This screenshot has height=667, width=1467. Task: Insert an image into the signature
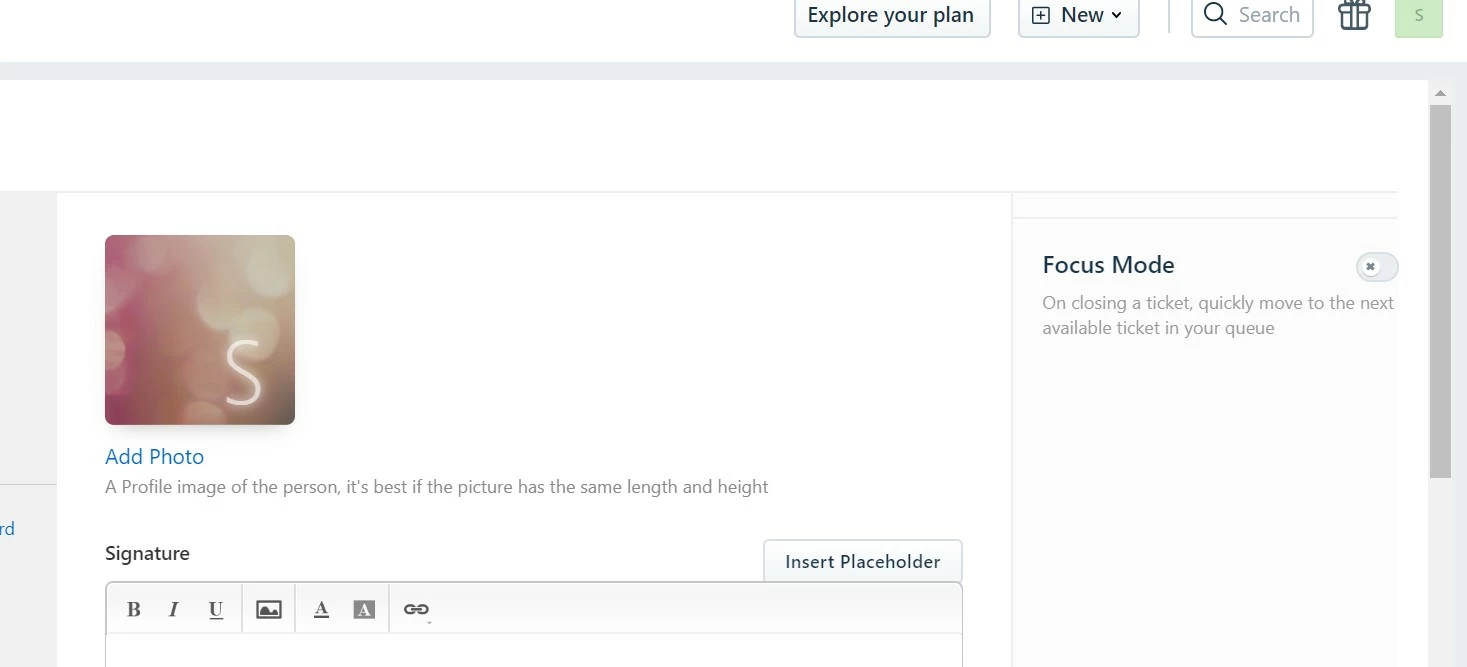click(268, 608)
